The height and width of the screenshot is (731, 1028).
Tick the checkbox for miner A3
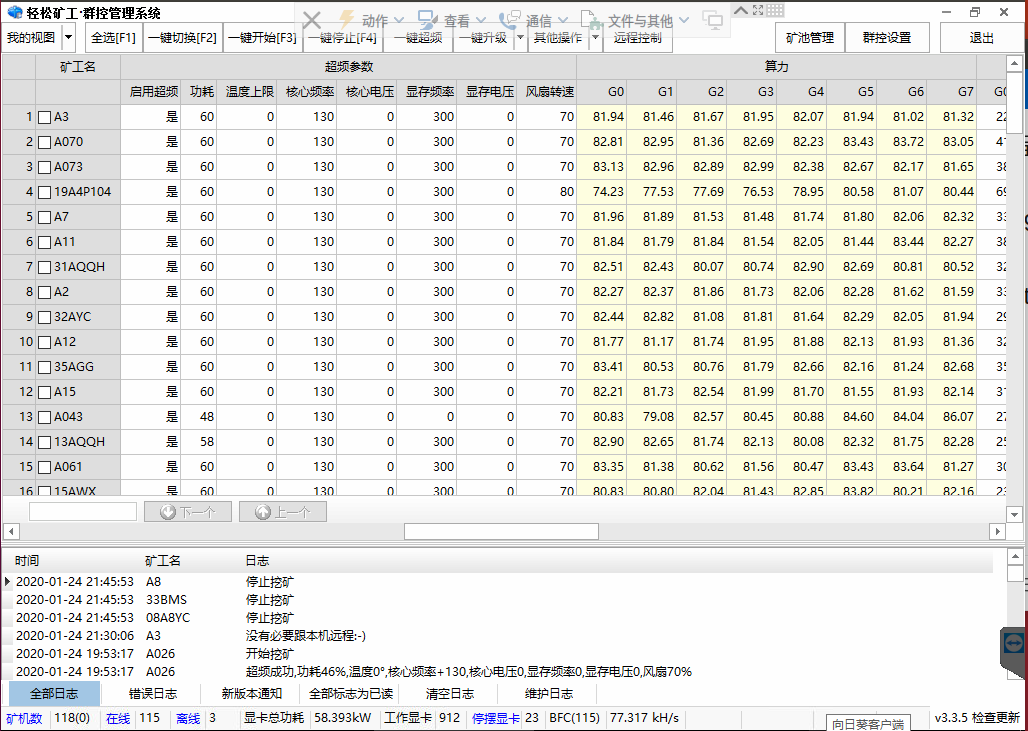44,117
